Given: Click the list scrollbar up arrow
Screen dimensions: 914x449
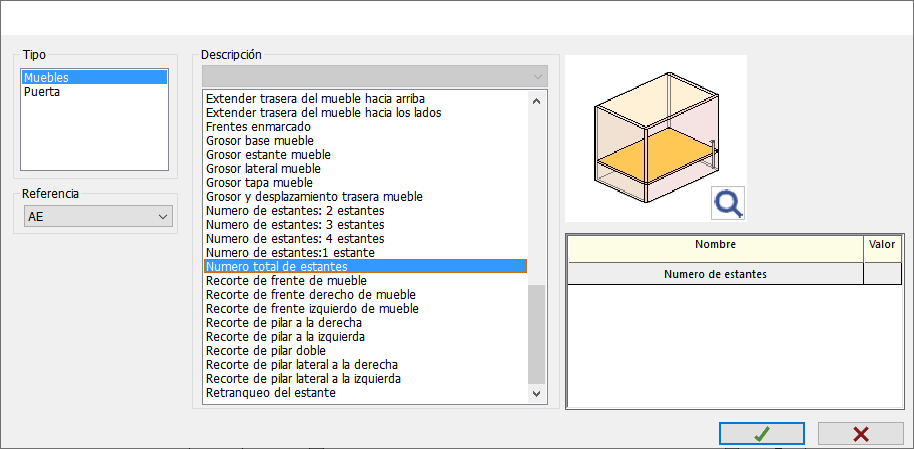Looking at the screenshot, I should point(536,100).
